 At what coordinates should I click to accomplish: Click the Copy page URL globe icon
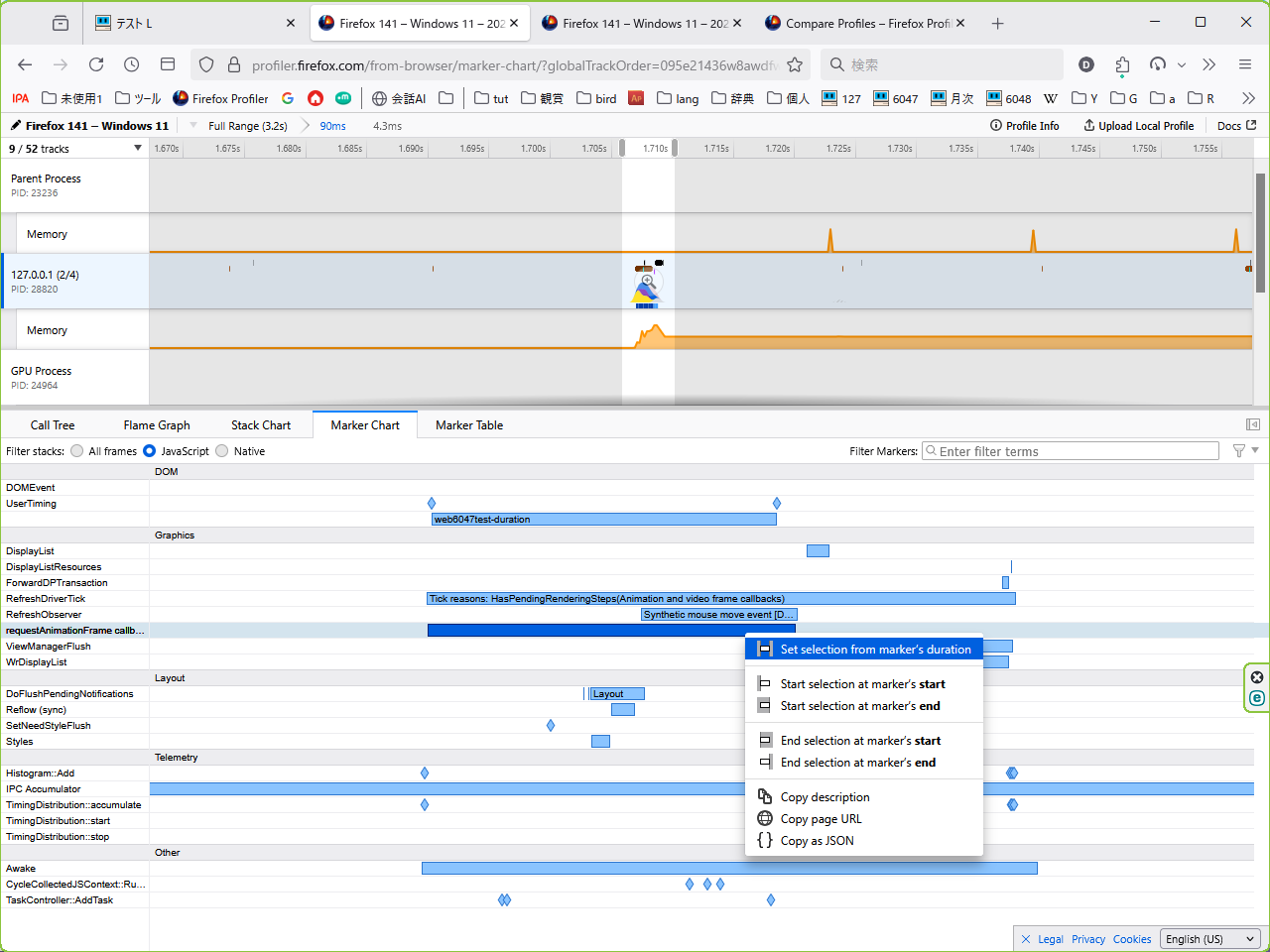[x=765, y=818]
